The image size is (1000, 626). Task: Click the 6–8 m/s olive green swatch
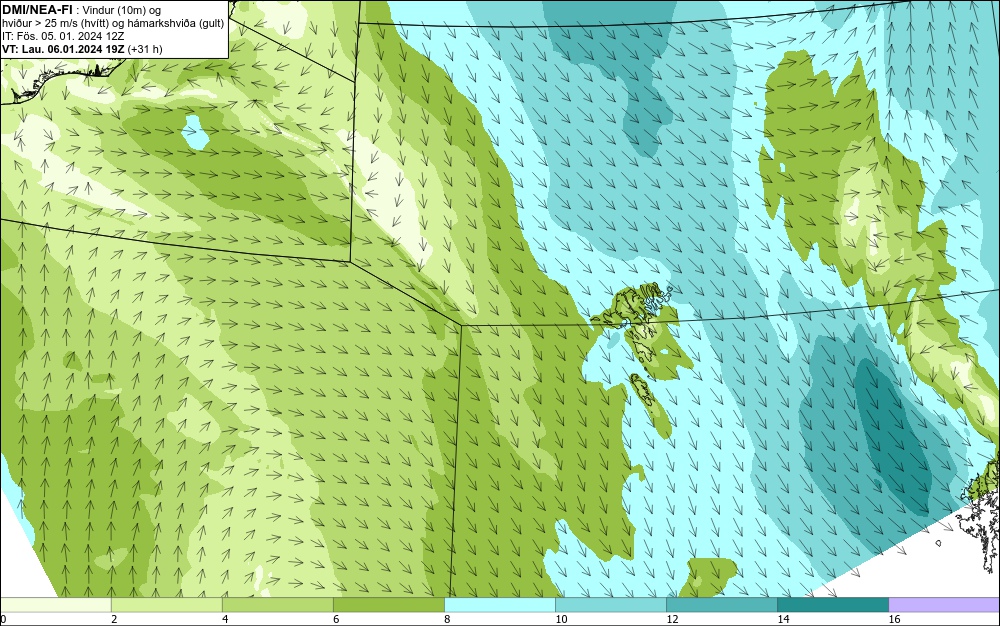(x=388, y=604)
